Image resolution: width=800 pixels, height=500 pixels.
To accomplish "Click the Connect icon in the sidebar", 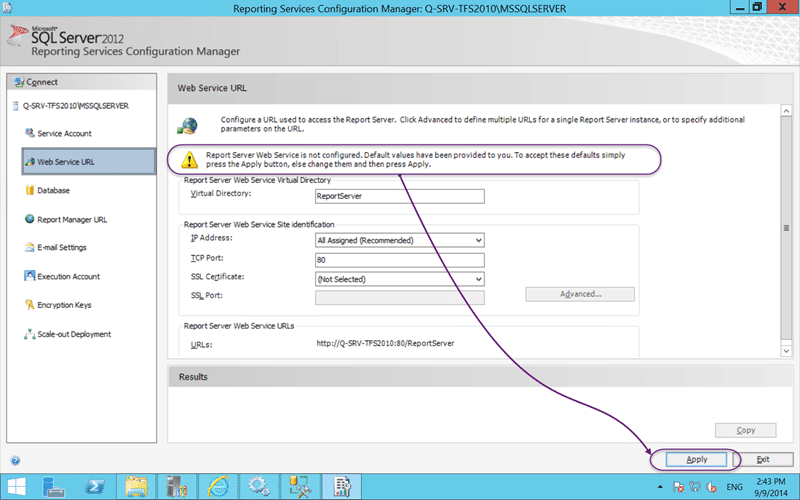I will tap(19, 82).
